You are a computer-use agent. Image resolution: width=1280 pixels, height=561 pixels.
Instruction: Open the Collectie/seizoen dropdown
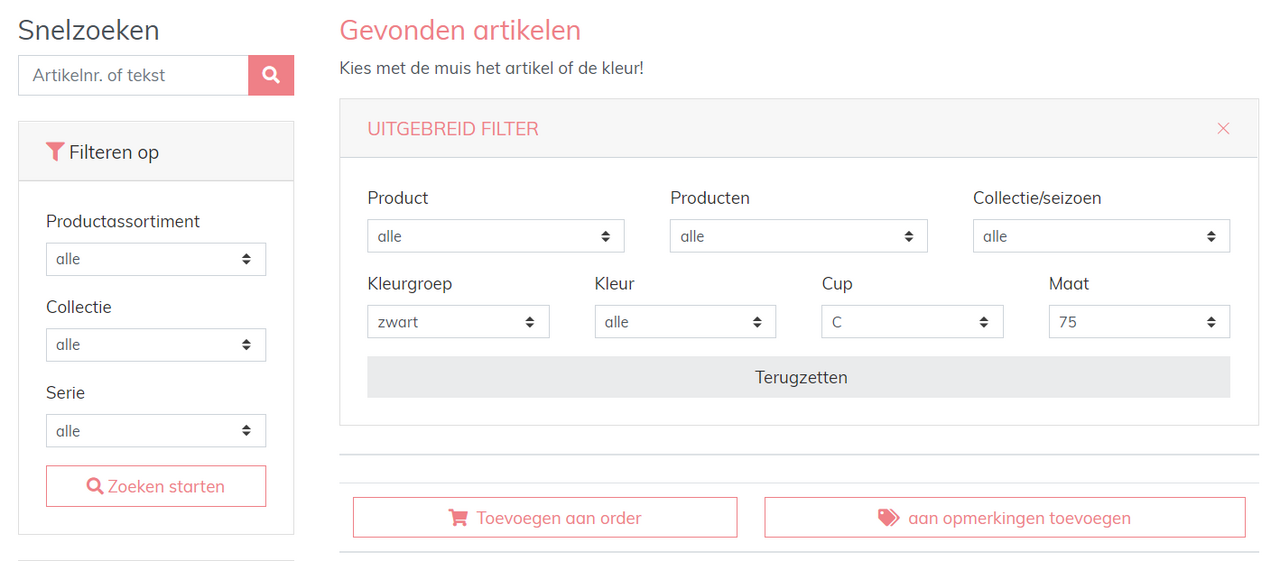(x=1101, y=236)
